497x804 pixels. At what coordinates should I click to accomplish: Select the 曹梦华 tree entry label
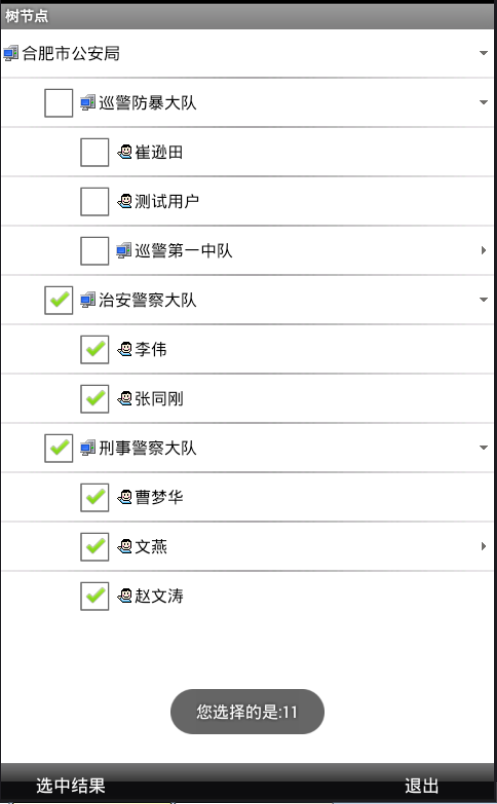point(159,497)
